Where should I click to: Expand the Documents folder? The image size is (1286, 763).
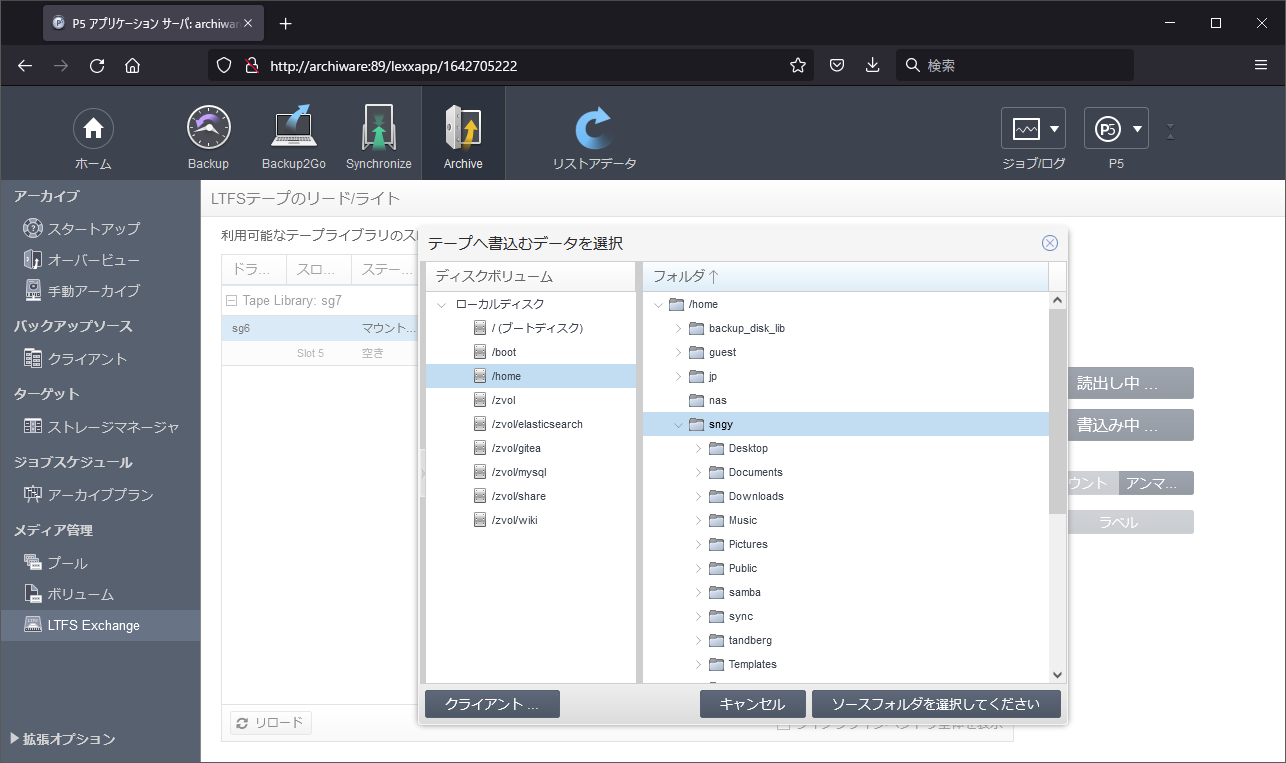[698, 472]
